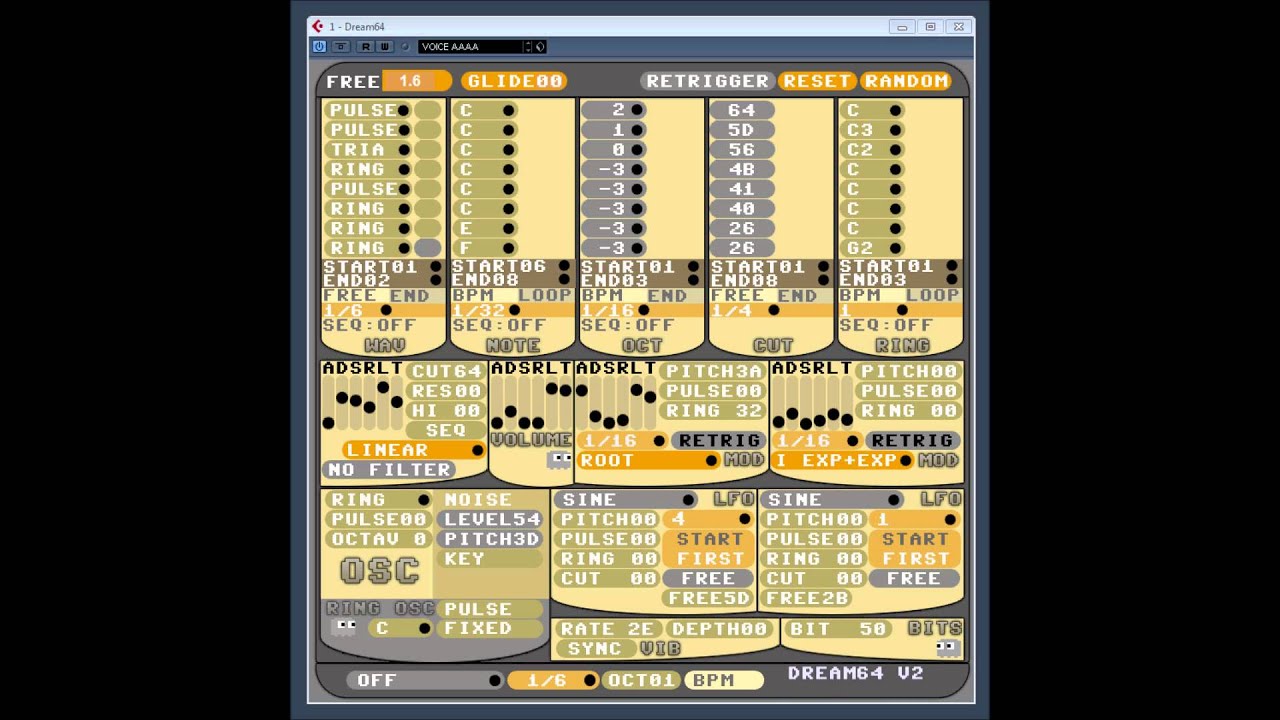The width and height of the screenshot is (1280, 720).
Task: Adjust the volume envelope attack slider knob
Action: [x=497, y=422]
